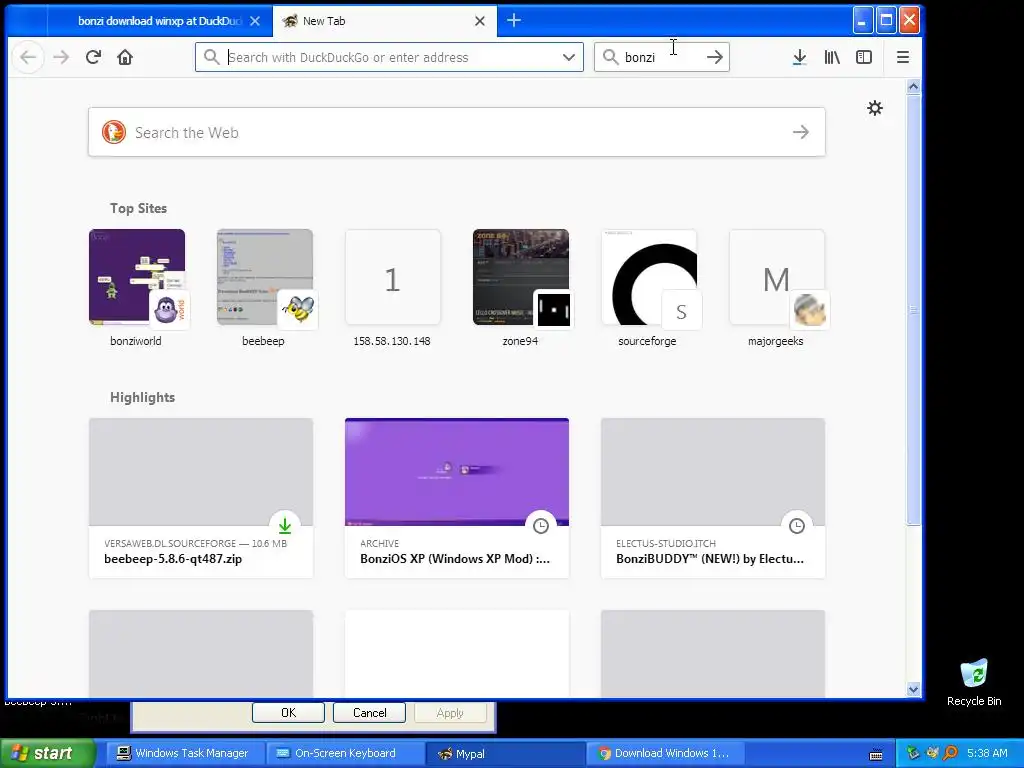This screenshot has height=768, width=1024.
Task: Open the library bookmarks icon
Action: click(832, 57)
